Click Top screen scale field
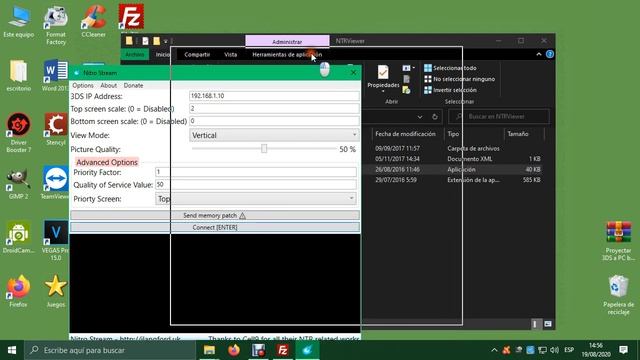This screenshot has width=640, height=360. point(274,108)
